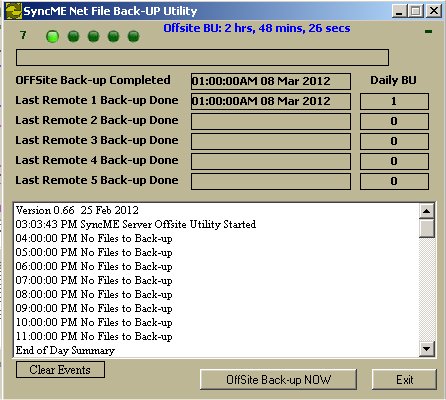Select the 03:03:43 PM Utility Started log line

(136, 224)
